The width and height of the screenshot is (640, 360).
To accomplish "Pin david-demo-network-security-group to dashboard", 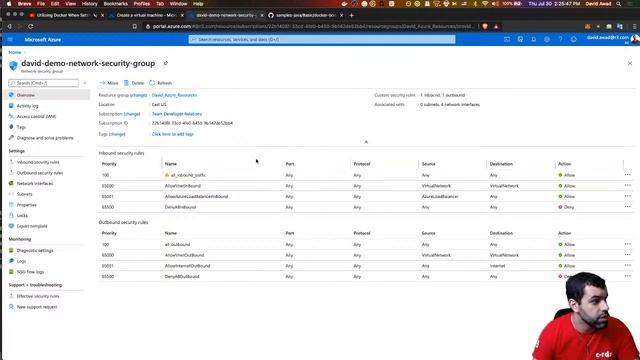I will [166, 63].
